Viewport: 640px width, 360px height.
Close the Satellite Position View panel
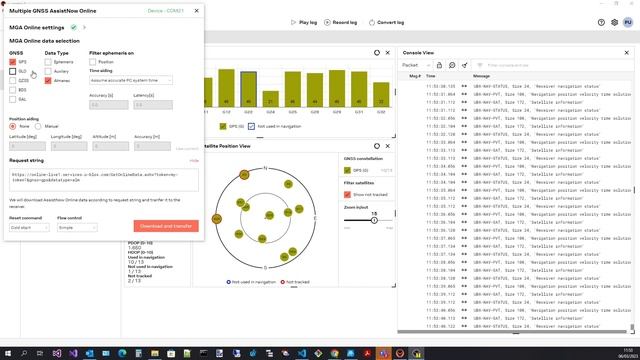[388, 146]
